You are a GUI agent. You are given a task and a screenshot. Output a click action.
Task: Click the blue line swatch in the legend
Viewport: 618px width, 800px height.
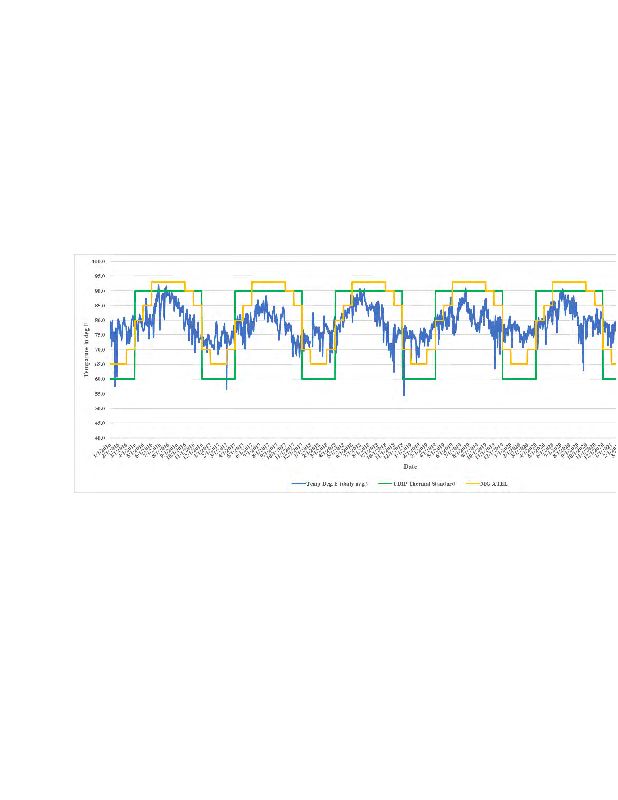299,483
